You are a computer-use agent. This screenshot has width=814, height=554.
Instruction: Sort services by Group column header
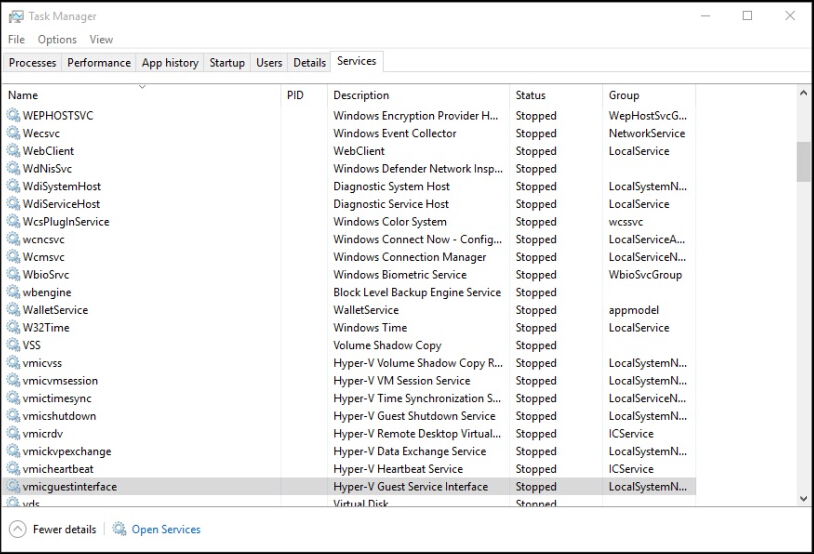[624, 95]
